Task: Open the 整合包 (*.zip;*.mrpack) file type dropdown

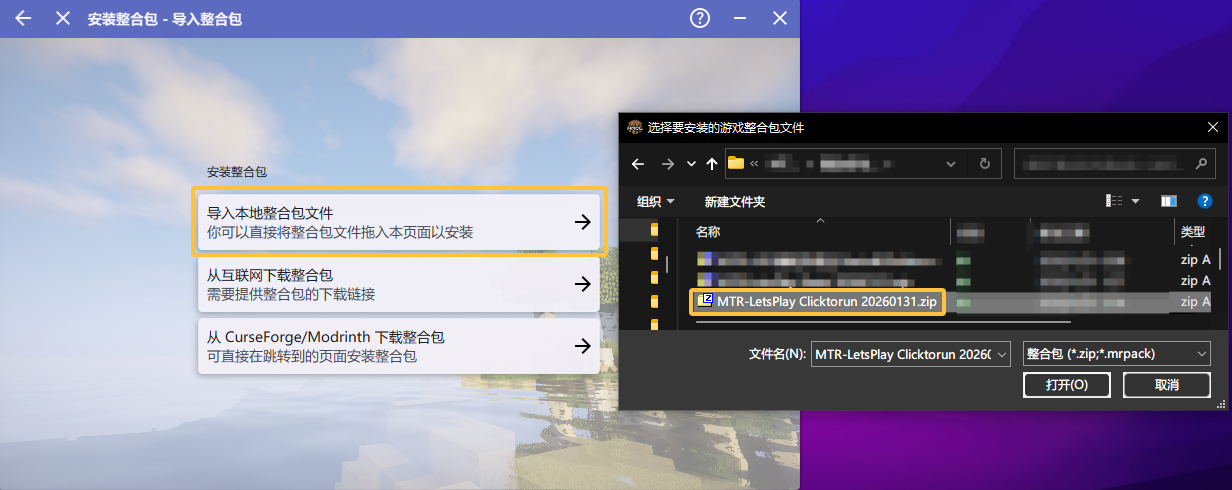Action: tap(1117, 353)
